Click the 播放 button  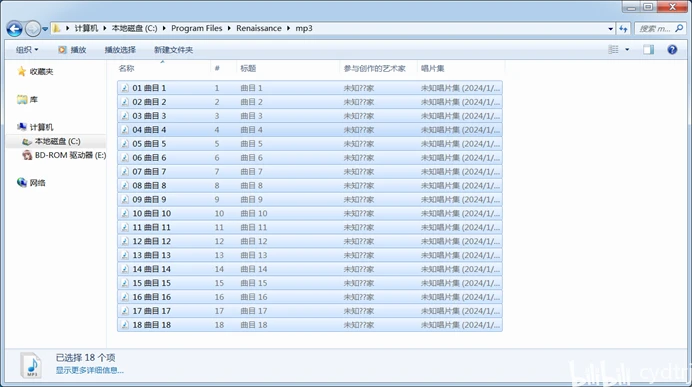tap(72, 49)
